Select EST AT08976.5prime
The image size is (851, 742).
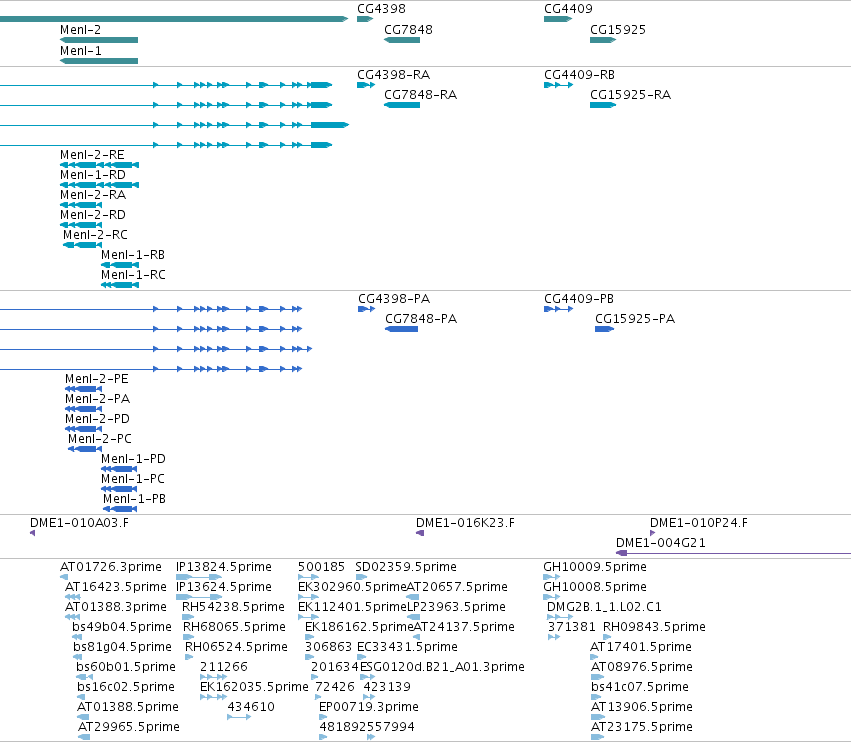pos(597,677)
